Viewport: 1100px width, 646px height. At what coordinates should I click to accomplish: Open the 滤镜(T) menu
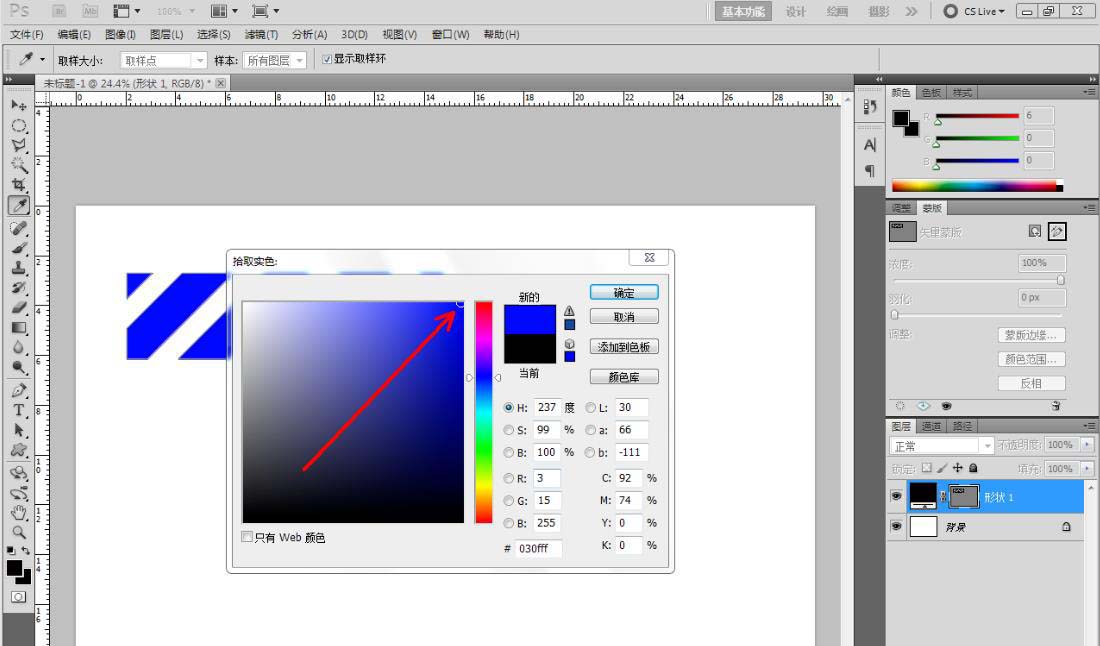click(261, 34)
